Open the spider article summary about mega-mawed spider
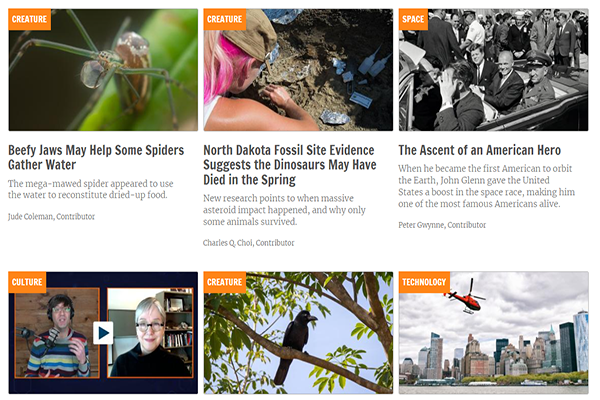 point(91,189)
